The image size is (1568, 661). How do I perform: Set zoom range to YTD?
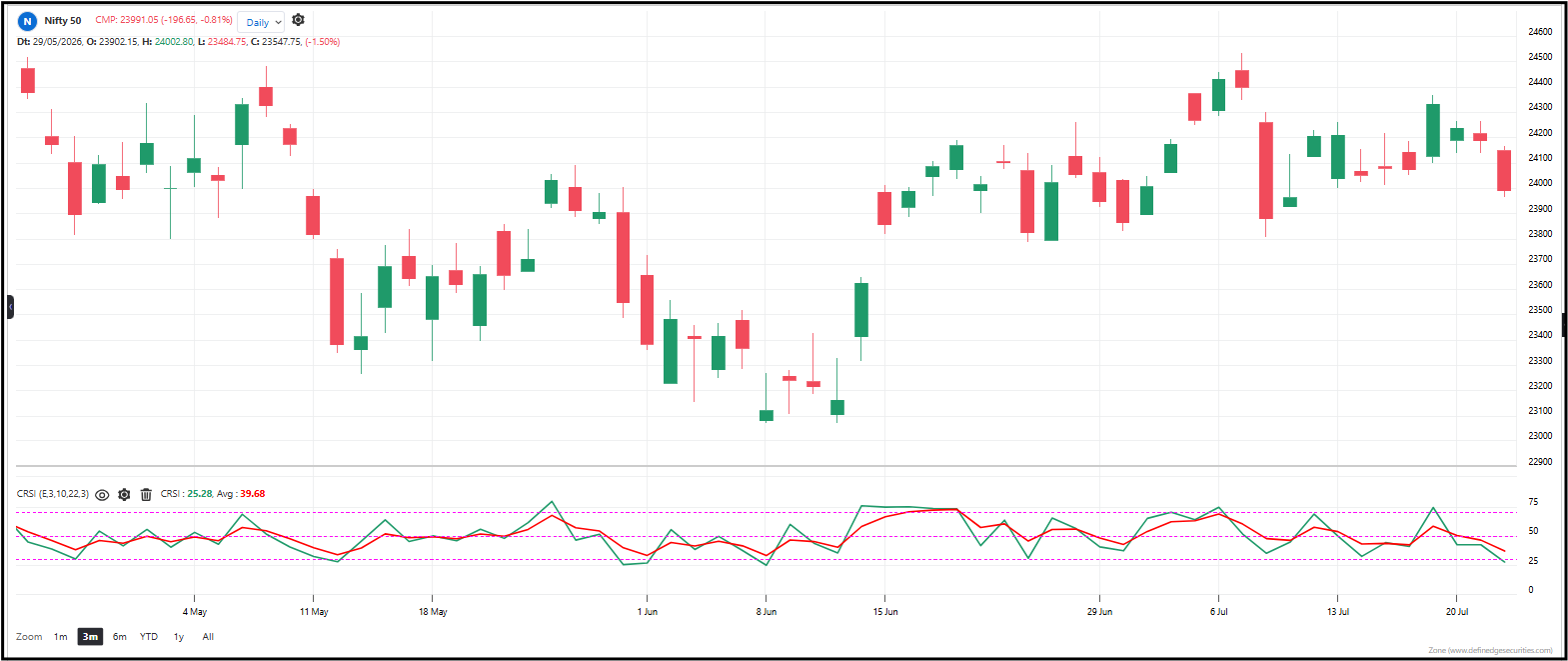[149, 637]
